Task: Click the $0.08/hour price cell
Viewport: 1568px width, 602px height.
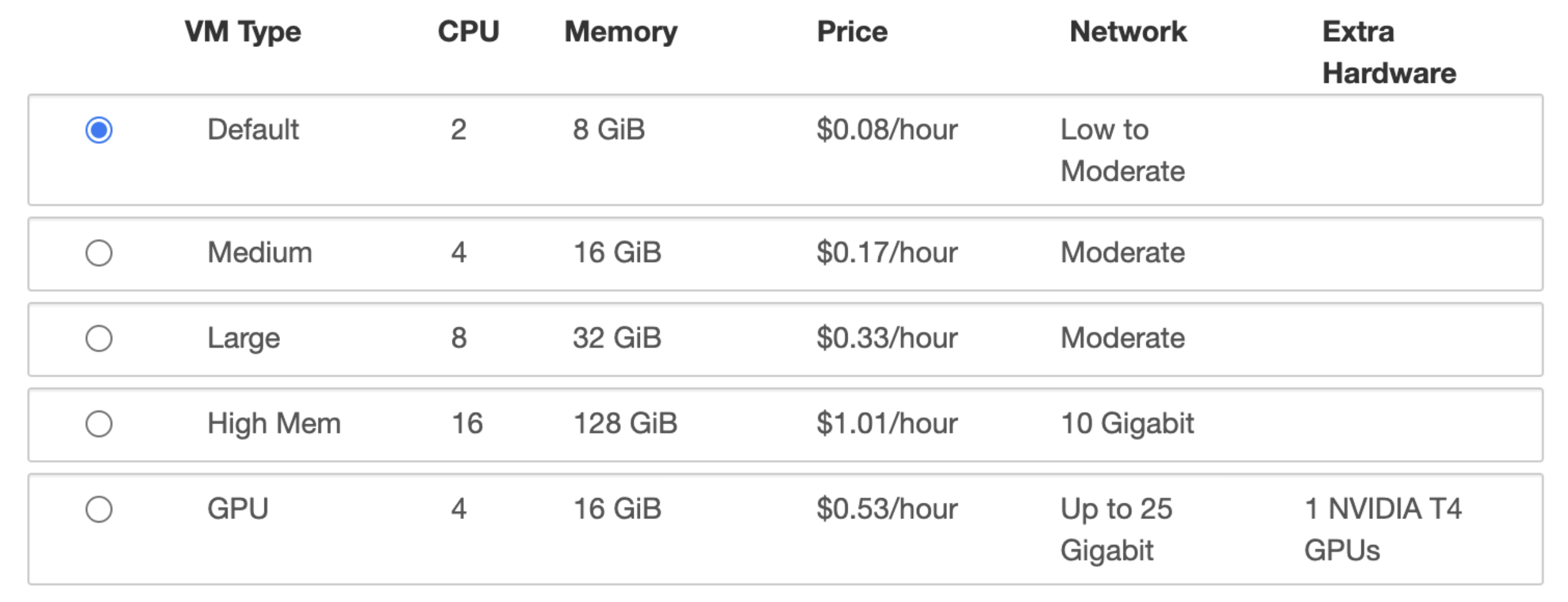Action: 887,130
